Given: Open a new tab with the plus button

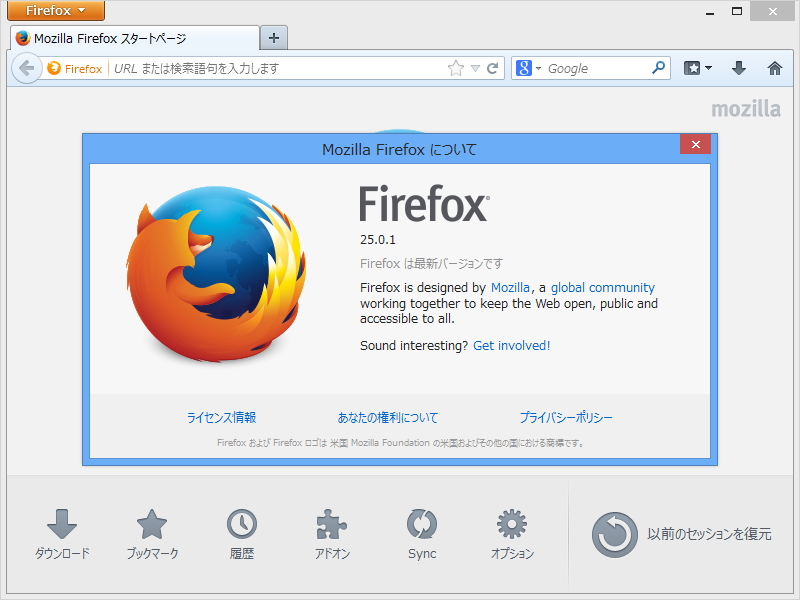Looking at the screenshot, I should tap(273, 38).
